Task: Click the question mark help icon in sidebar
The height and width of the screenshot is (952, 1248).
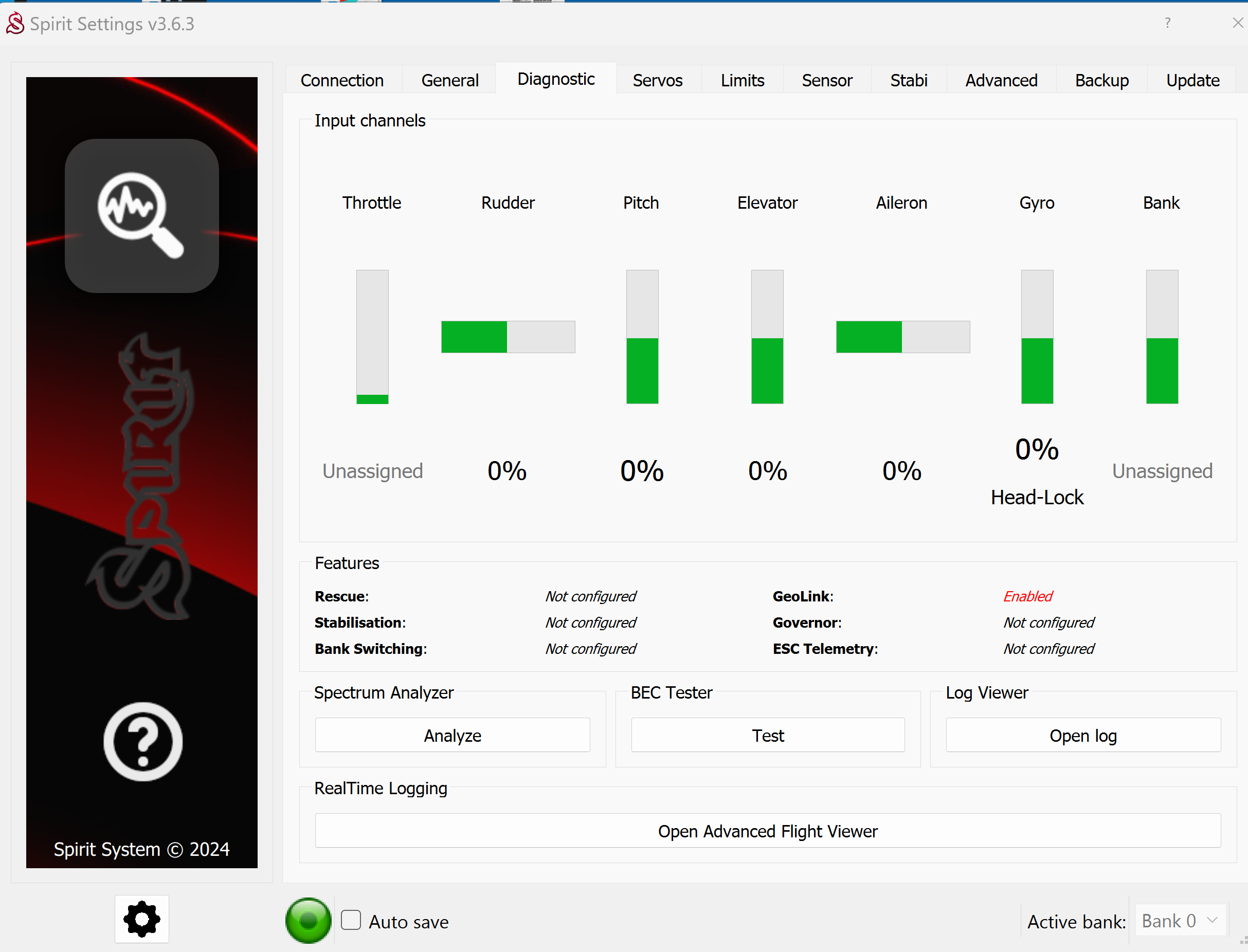Action: tap(143, 741)
